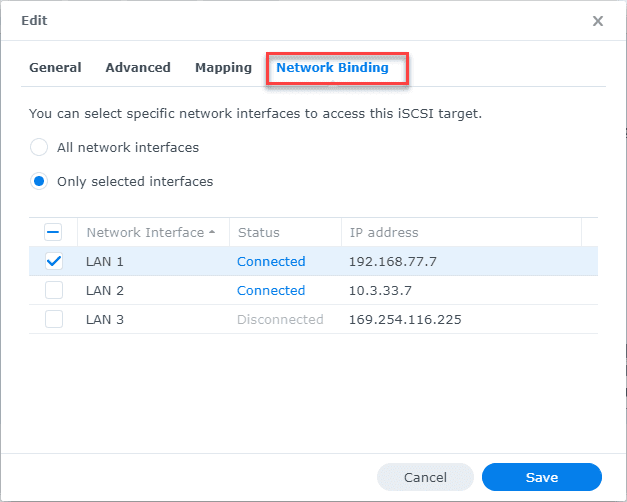Click the Status column header
The width and height of the screenshot is (627, 502).
(257, 232)
